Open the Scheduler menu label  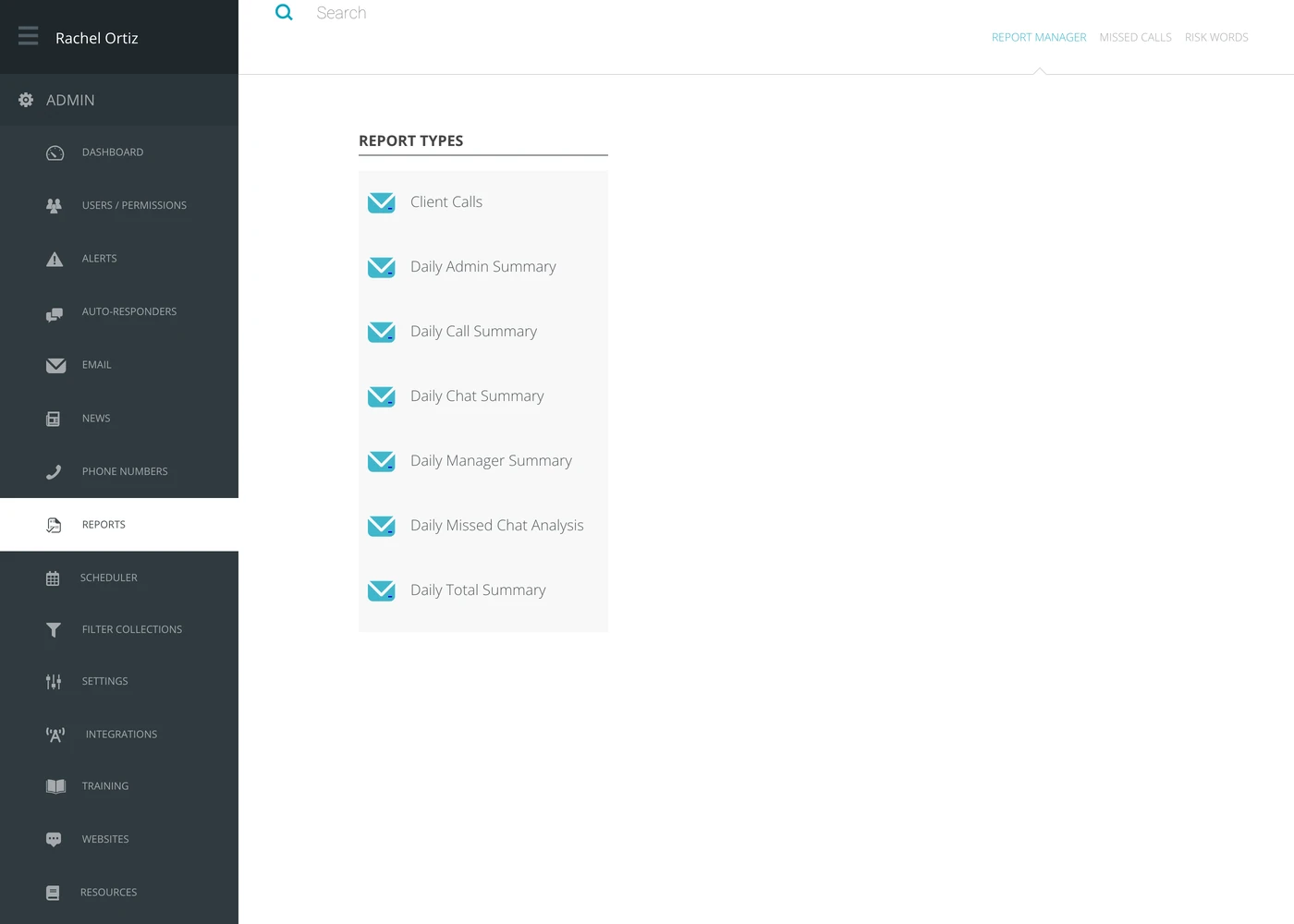pyautogui.click(x=109, y=577)
